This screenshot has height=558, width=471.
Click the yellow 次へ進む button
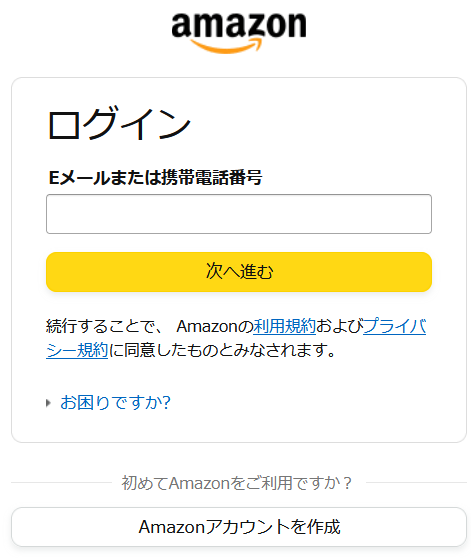239,272
